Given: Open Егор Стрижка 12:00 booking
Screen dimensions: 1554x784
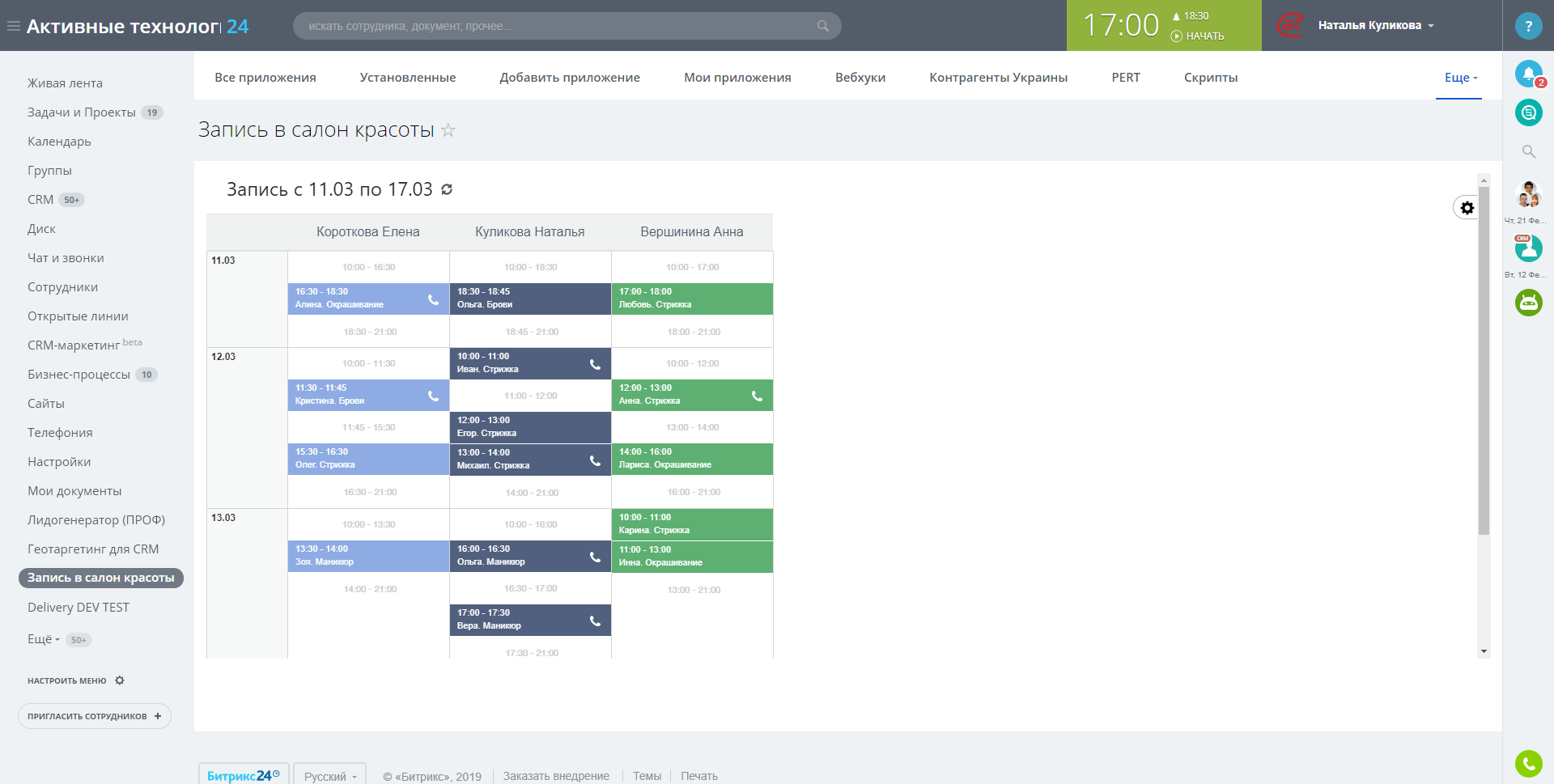Looking at the screenshot, I should [x=530, y=427].
